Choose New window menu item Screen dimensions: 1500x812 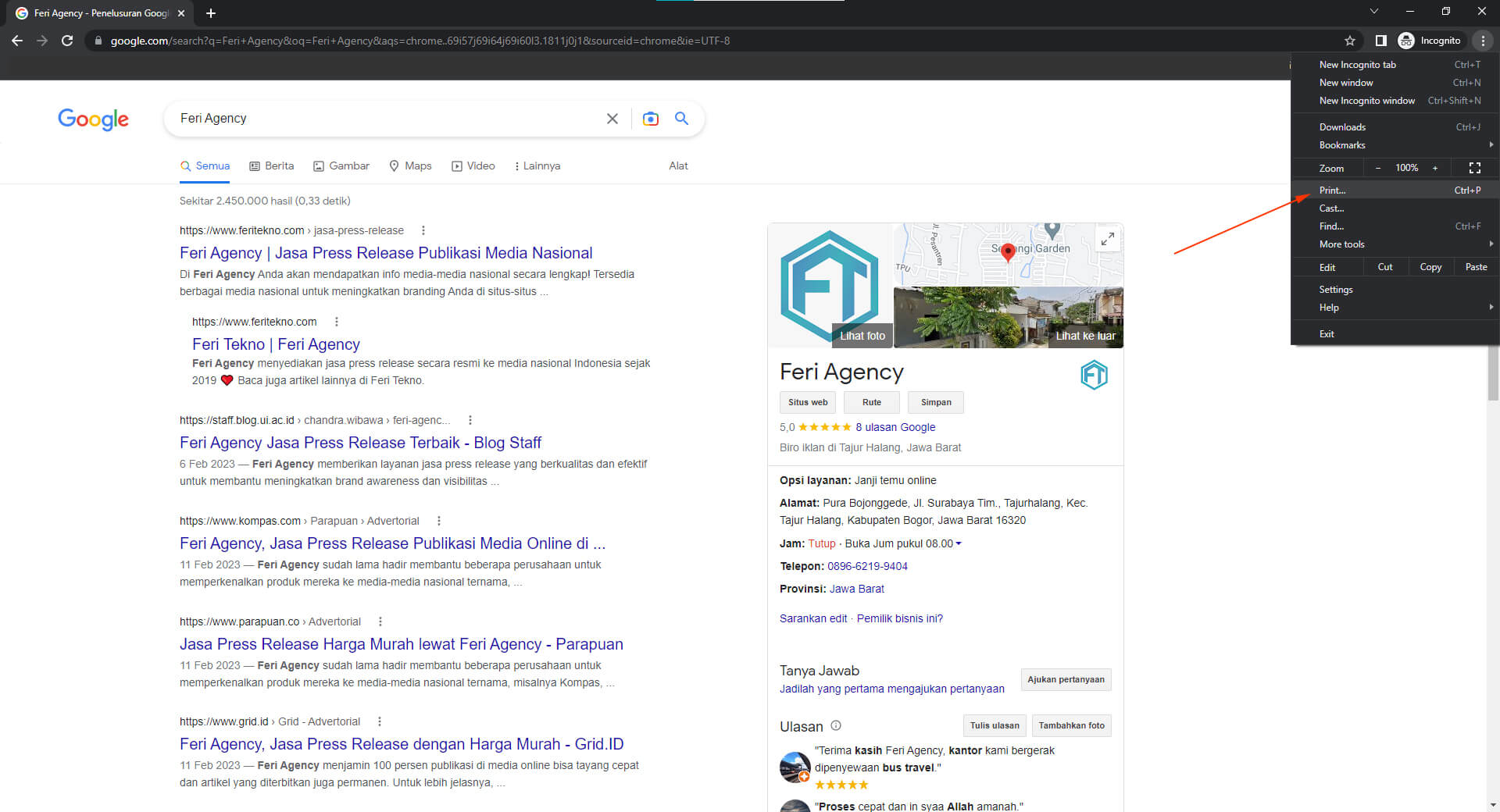tap(1395, 82)
